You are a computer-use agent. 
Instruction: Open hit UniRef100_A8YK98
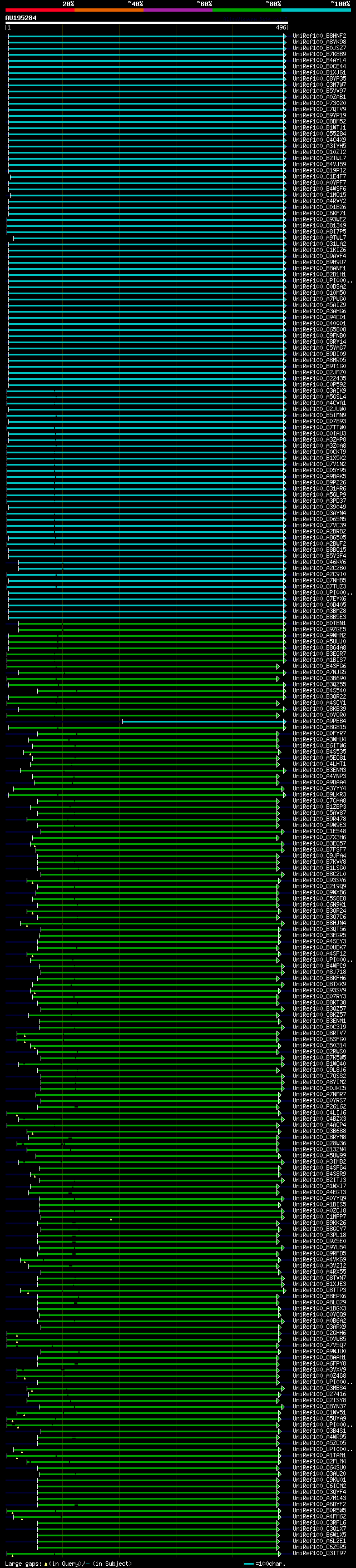point(319,42)
